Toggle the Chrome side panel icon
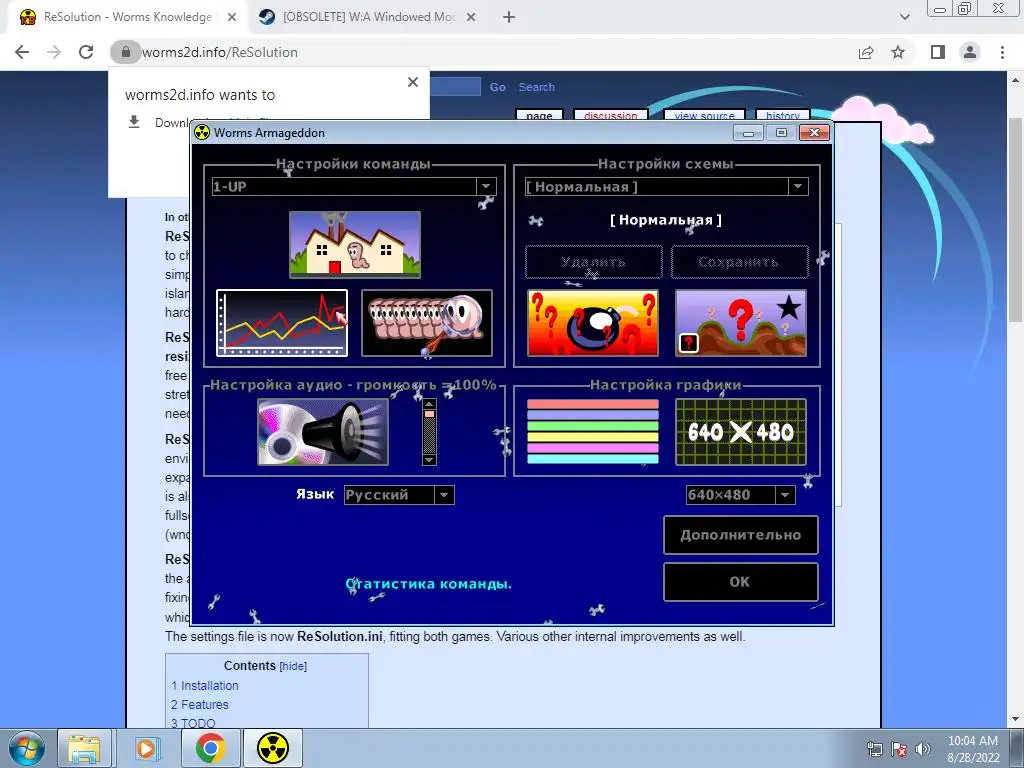The image size is (1024, 768). tap(938, 52)
